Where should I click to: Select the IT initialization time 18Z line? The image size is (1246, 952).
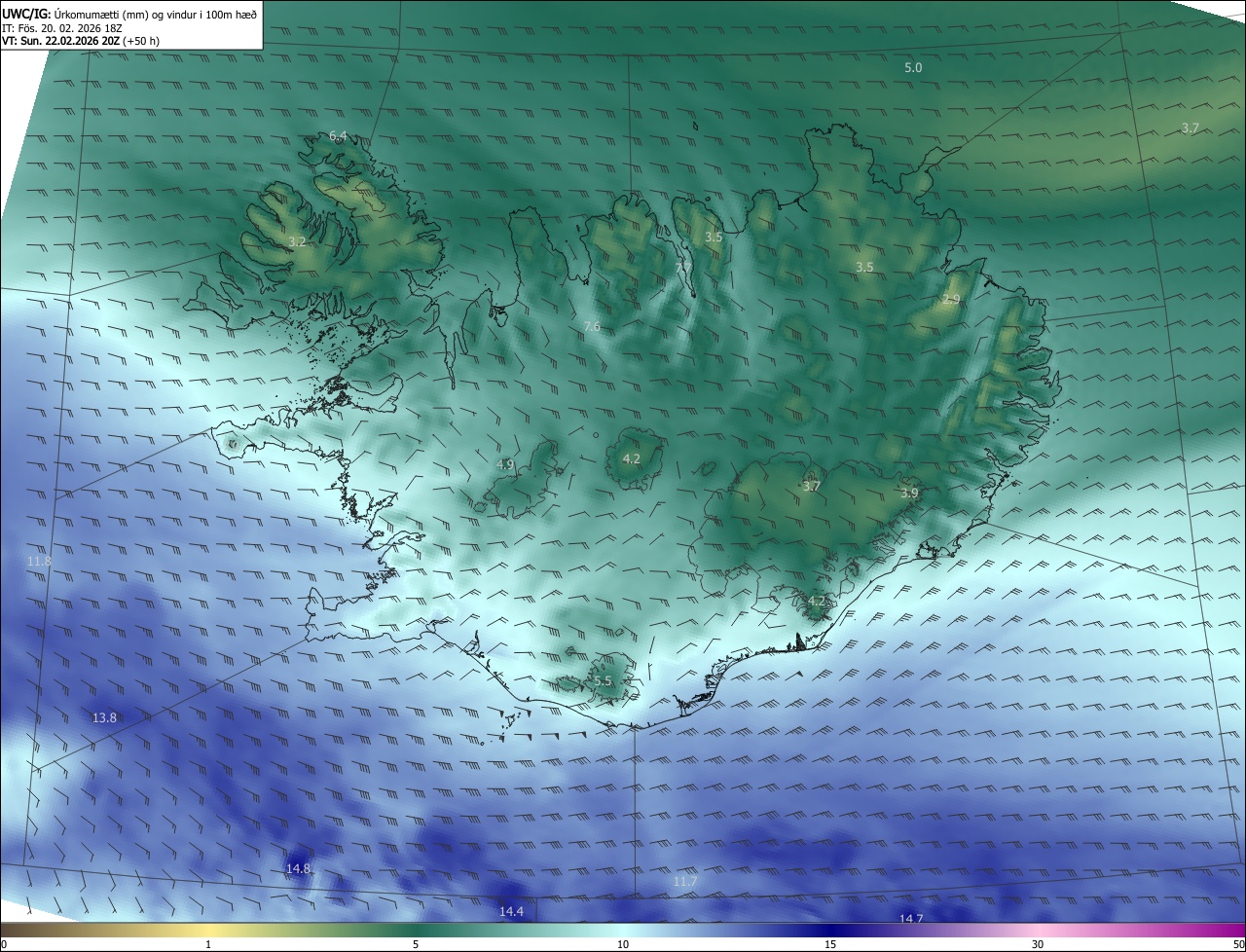click(x=62, y=28)
